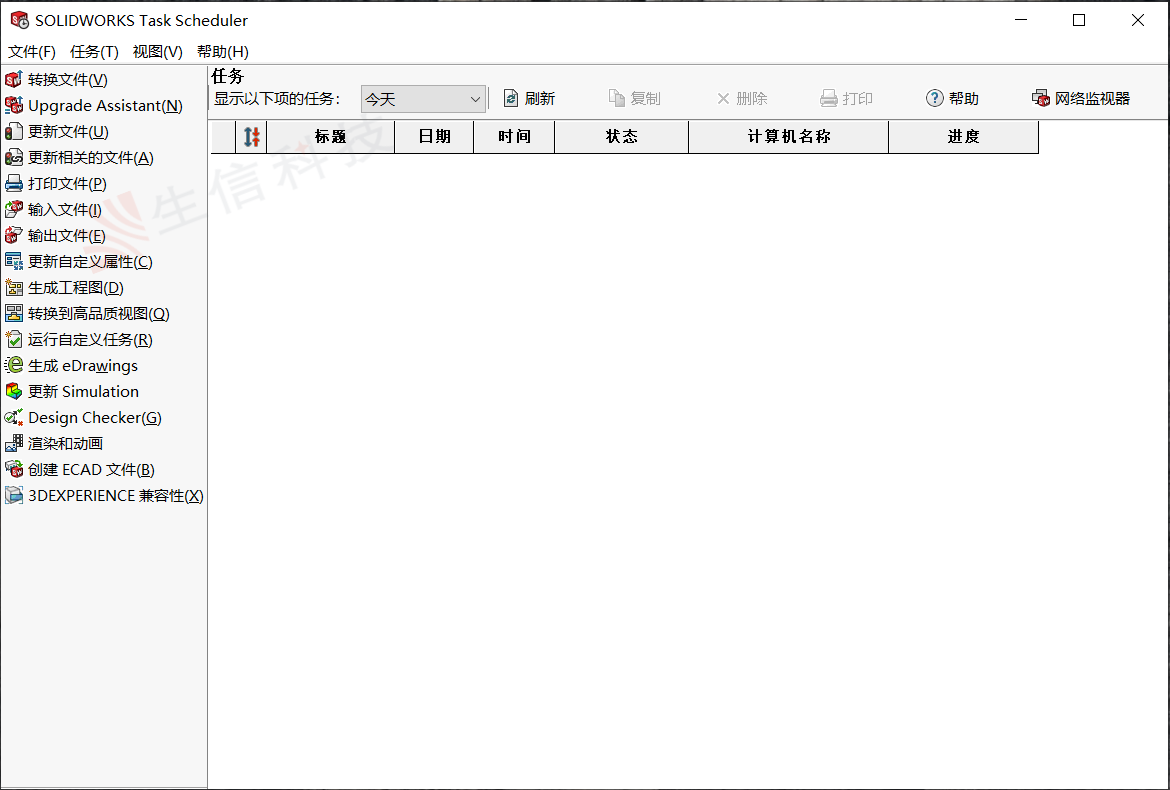
Task: Click the 输出文件 sidebar icon
Action: click(13, 236)
